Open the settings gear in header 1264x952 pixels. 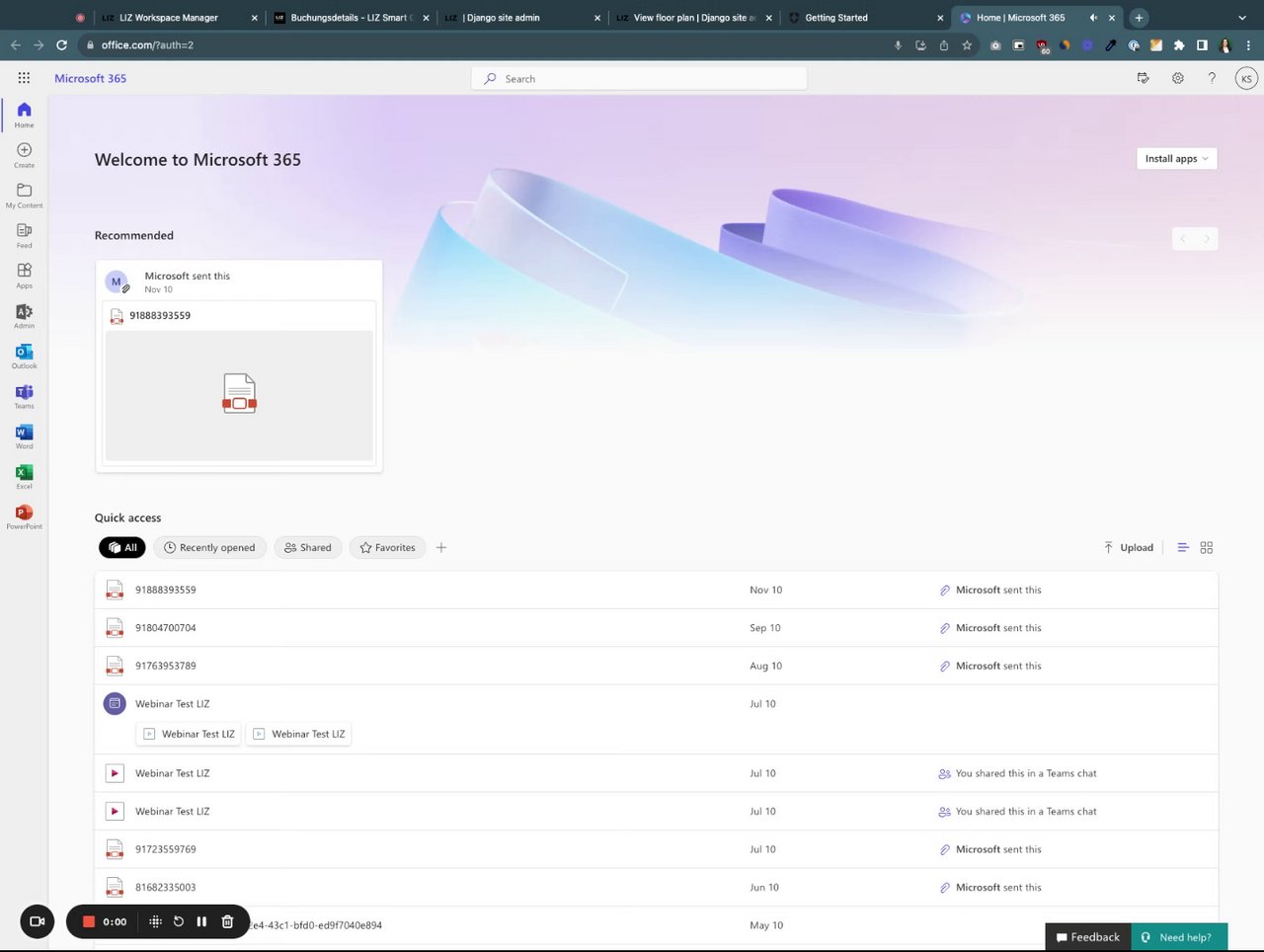click(x=1178, y=78)
